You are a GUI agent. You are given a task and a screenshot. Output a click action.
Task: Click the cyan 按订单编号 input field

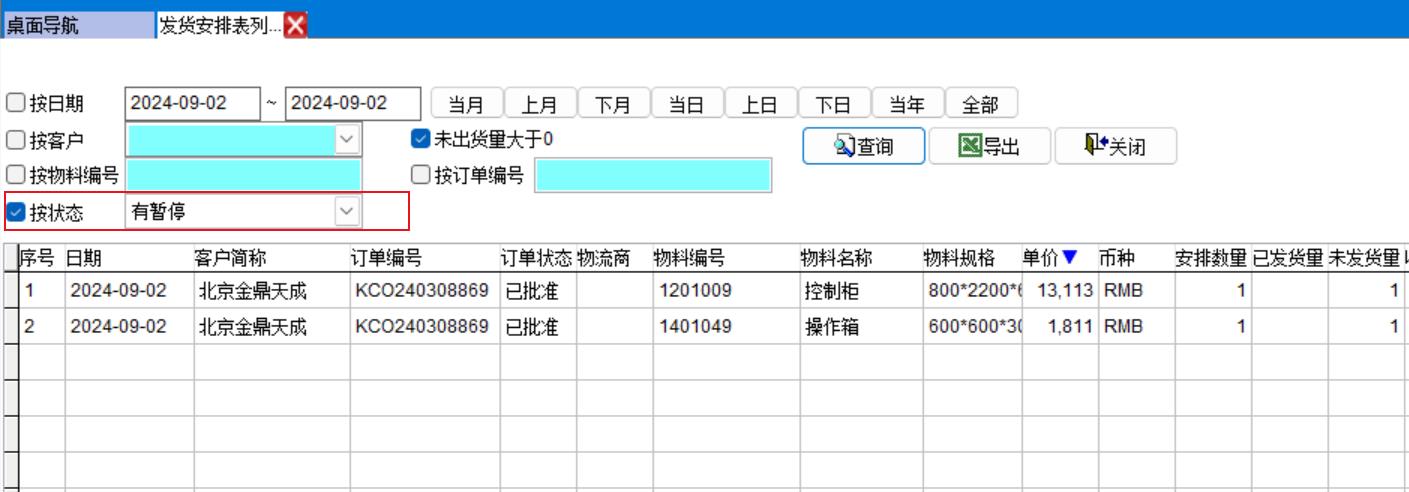(x=653, y=175)
